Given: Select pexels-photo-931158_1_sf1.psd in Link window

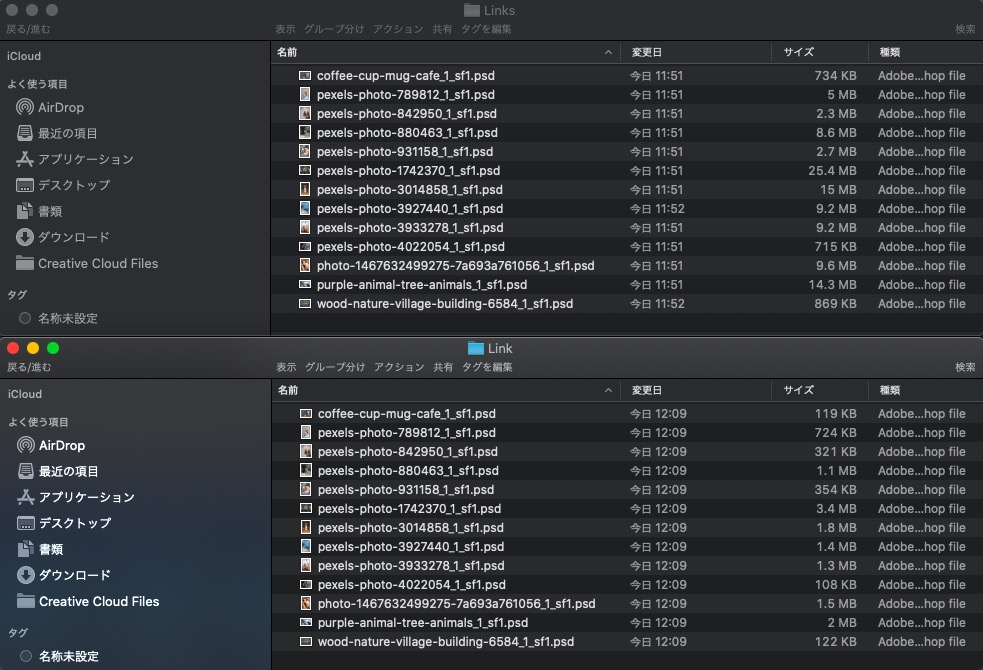Looking at the screenshot, I should click(x=628, y=489).
